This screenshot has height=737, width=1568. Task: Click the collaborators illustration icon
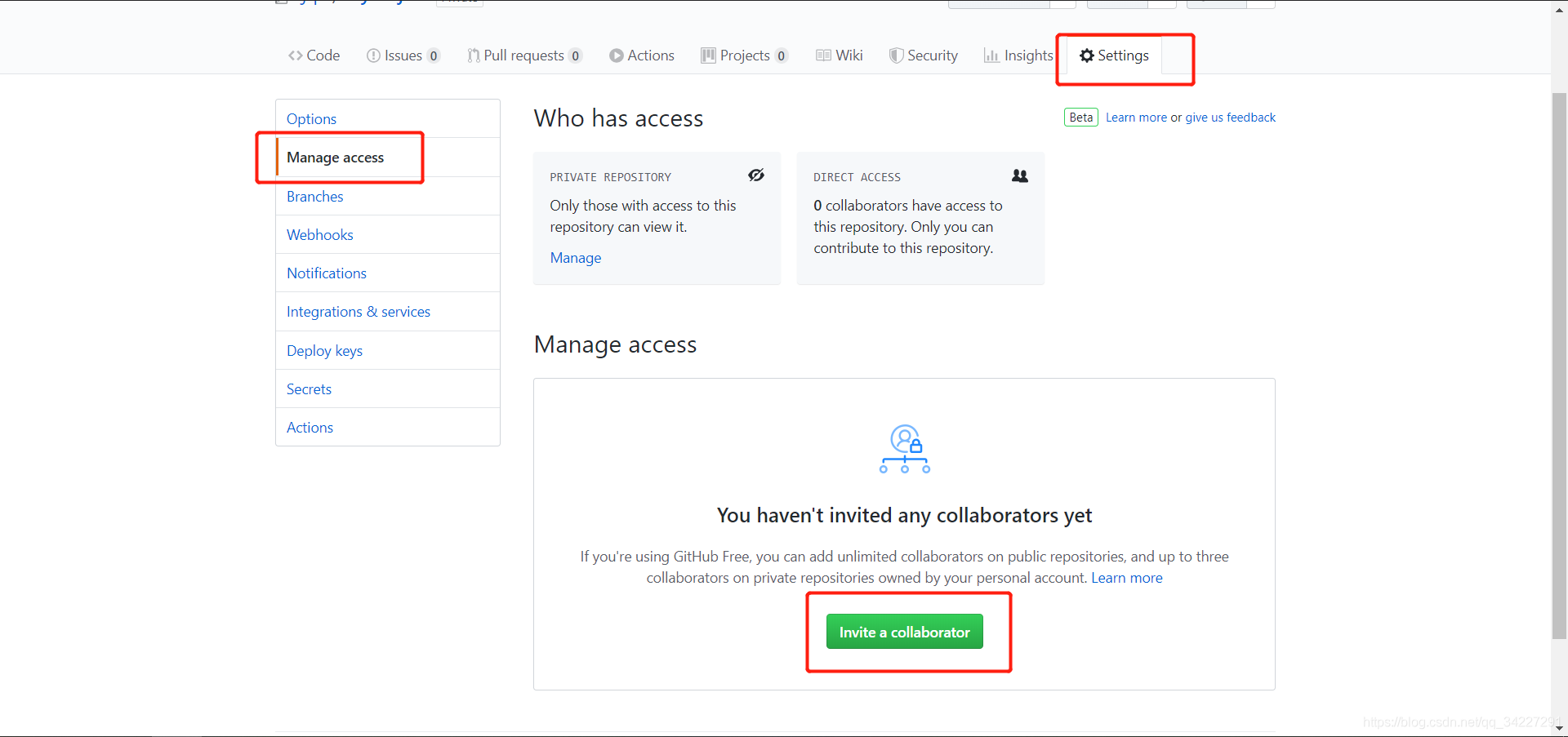coord(905,449)
